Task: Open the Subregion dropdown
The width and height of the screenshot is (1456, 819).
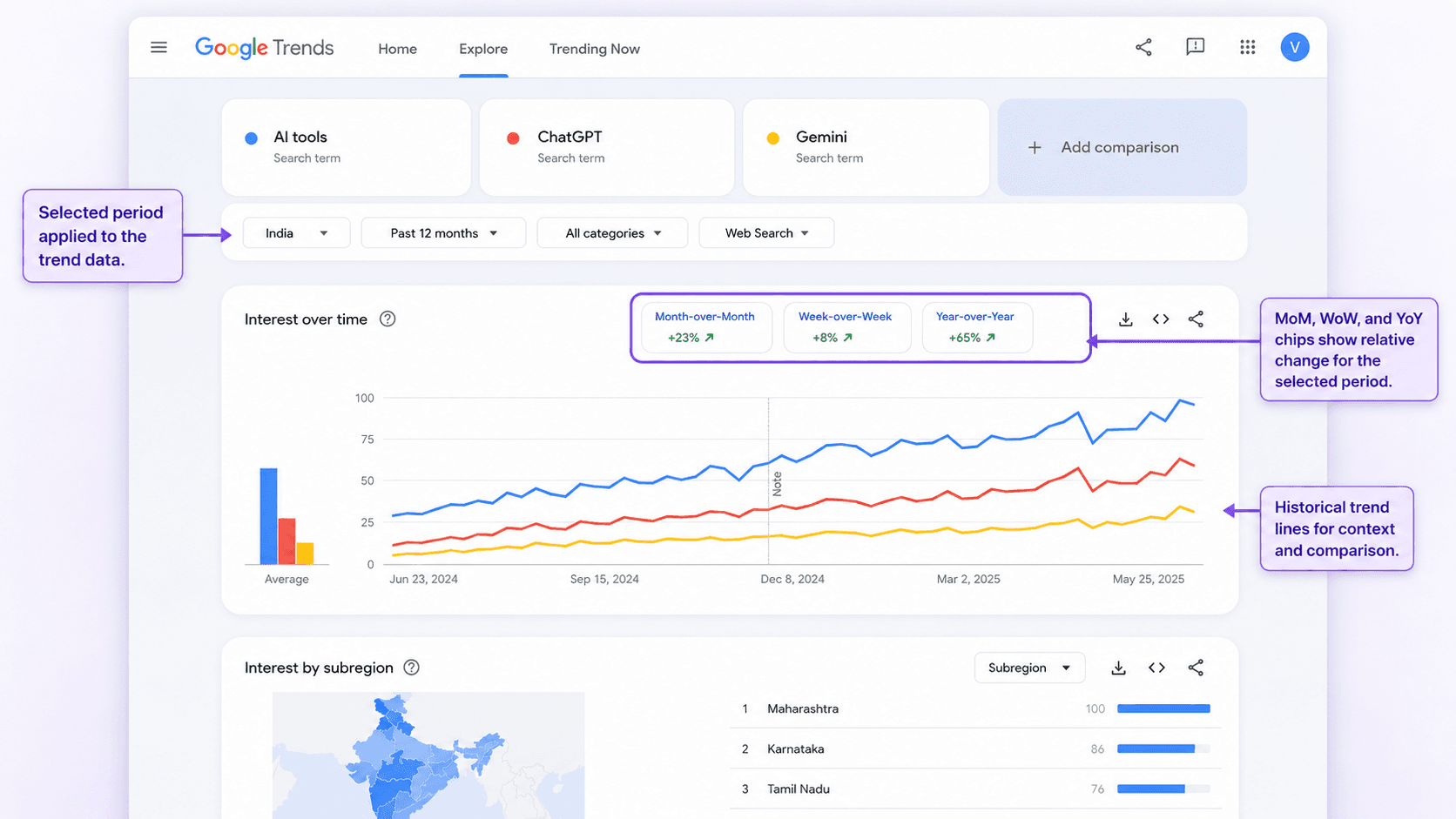Action: pyautogui.click(x=1029, y=668)
